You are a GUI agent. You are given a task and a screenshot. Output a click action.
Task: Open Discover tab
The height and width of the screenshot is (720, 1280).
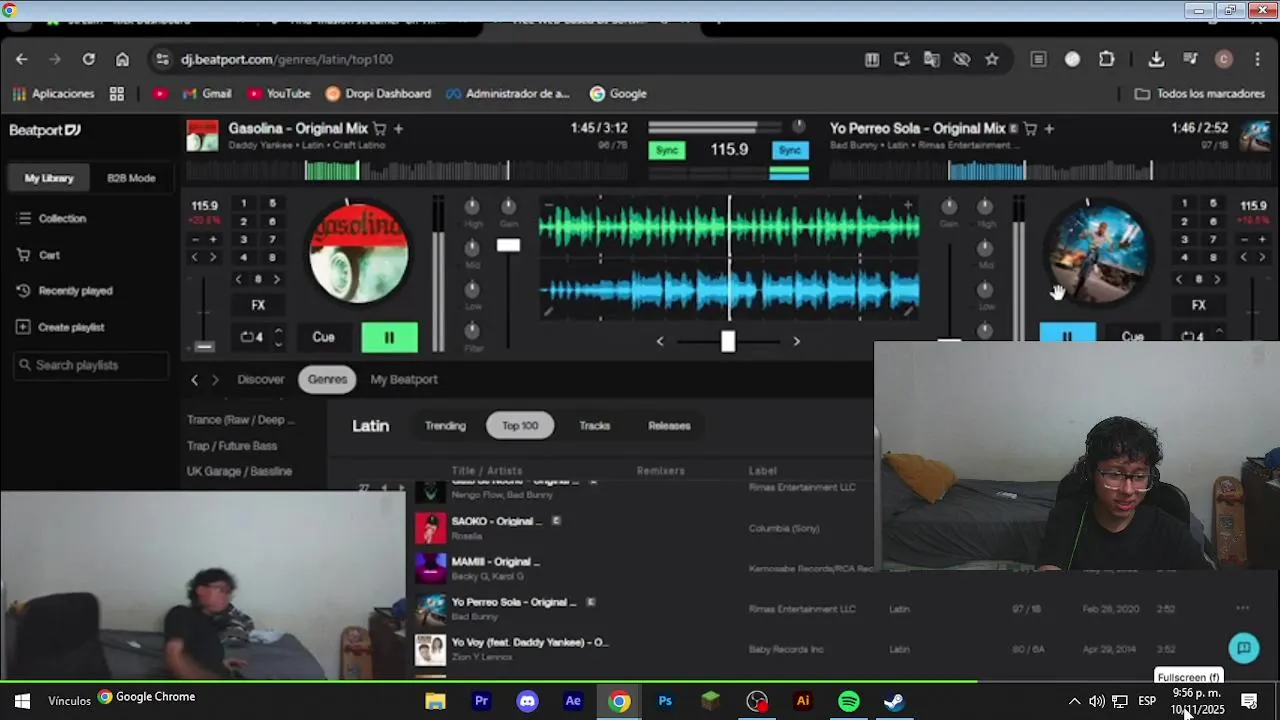(x=261, y=380)
